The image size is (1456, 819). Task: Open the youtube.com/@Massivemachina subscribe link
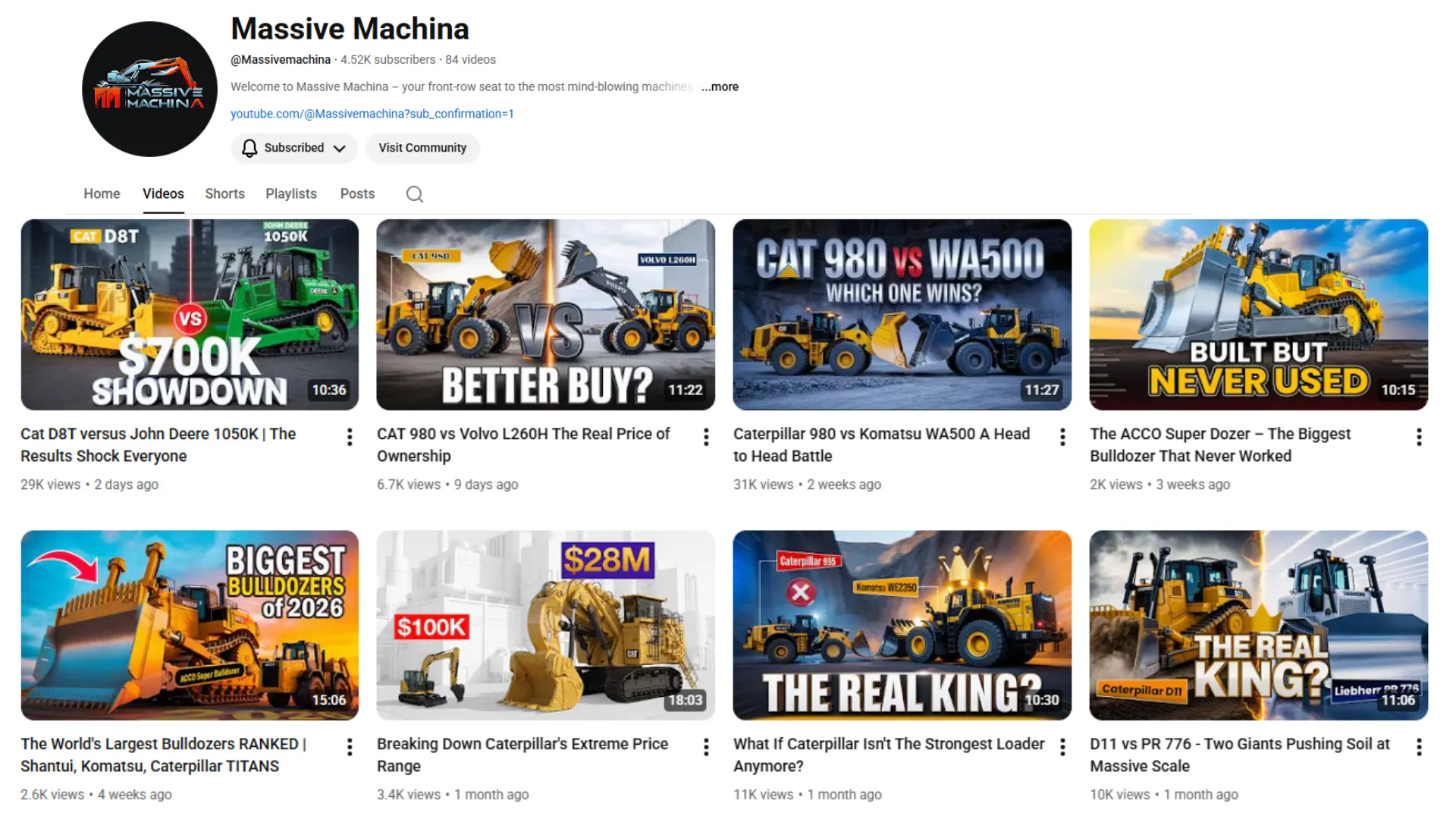pyautogui.click(x=372, y=114)
